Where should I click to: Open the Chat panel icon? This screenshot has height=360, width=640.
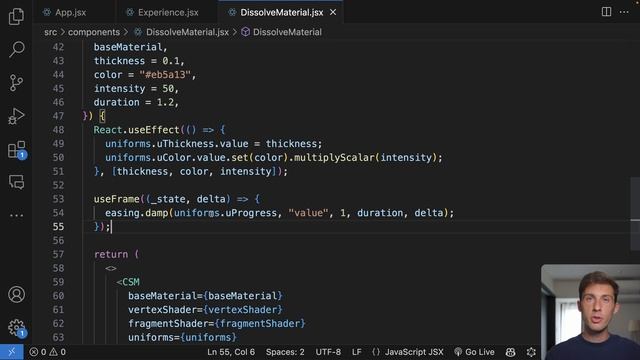16,182
